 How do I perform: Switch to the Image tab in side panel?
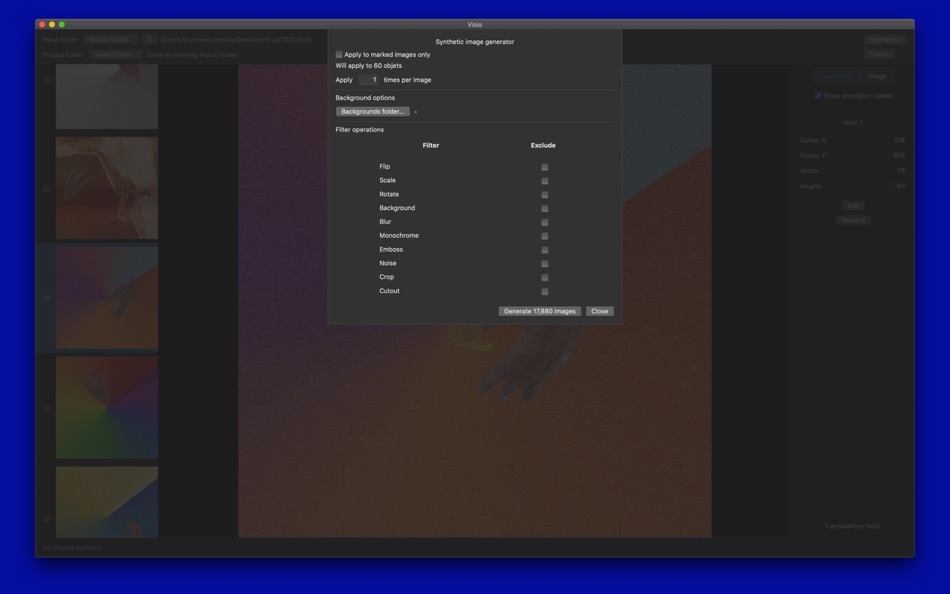pyautogui.click(x=877, y=76)
